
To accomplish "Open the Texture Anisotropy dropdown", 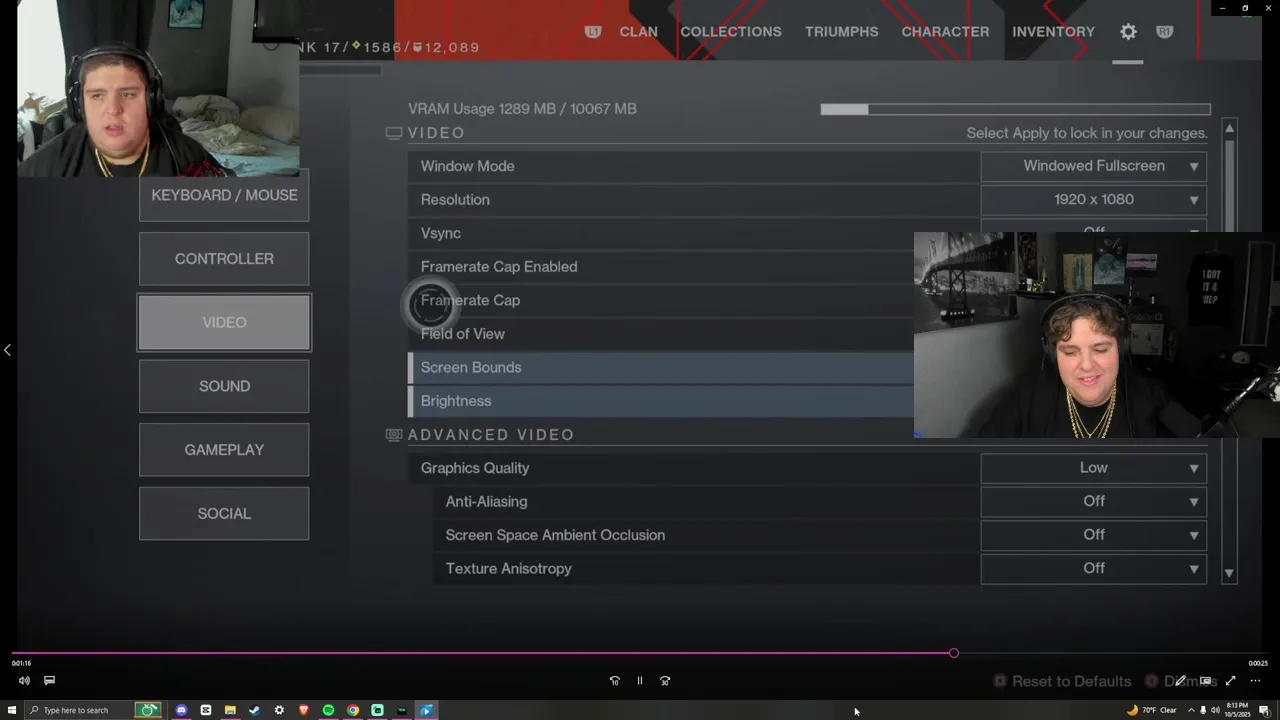I will coord(1094,569).
